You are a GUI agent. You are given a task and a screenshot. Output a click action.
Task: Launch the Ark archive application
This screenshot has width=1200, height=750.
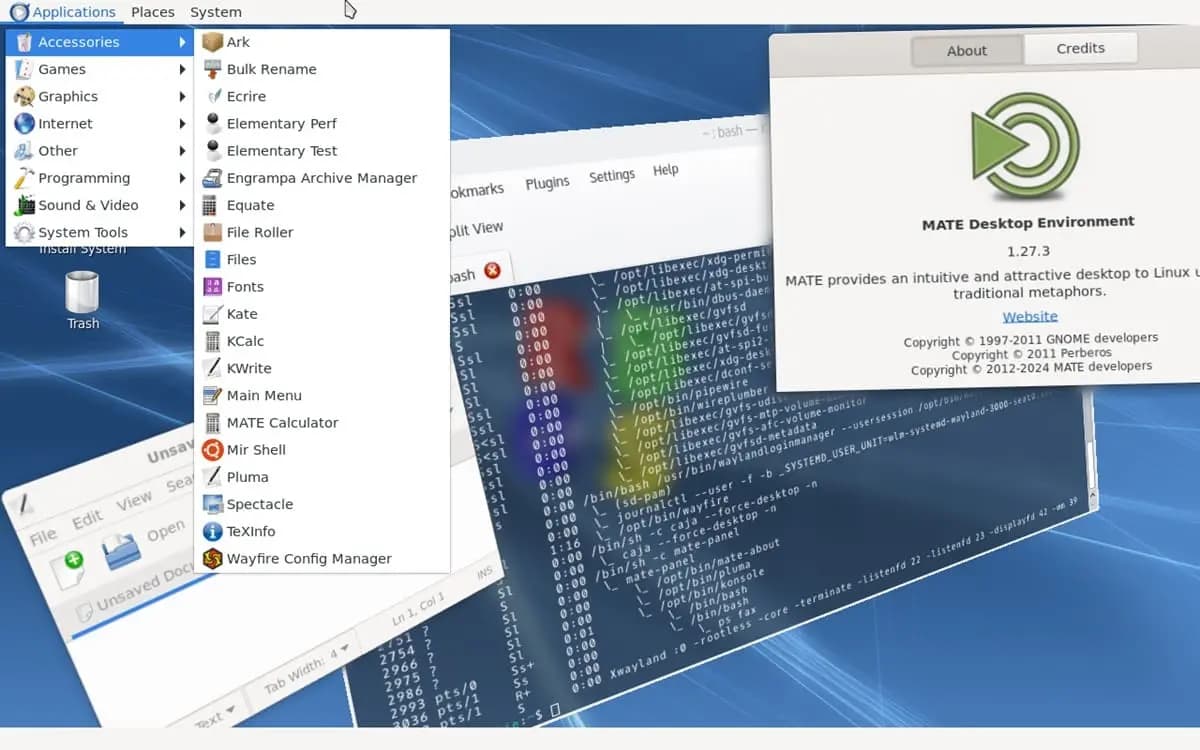click(238, 42)
